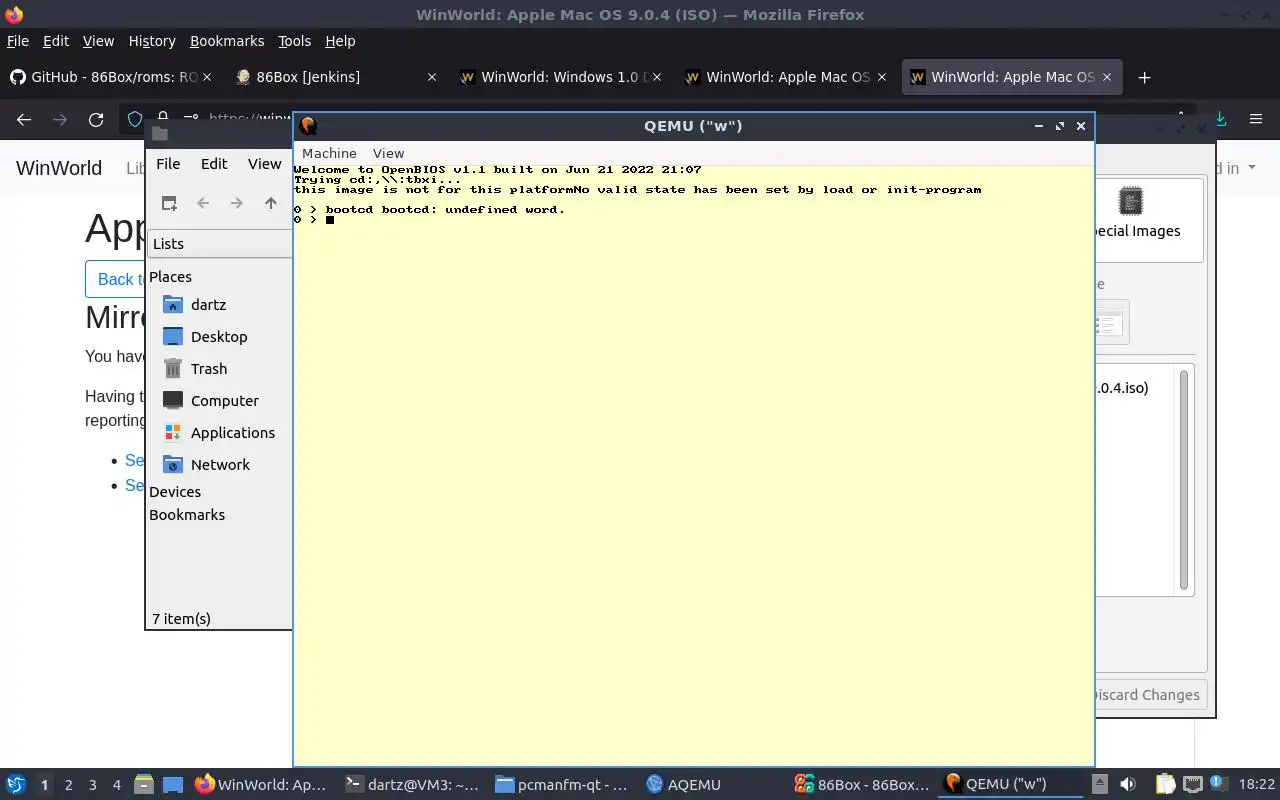Click the volume speaker tray icon
This screenshot has height=800, width=1280.
(x=1128, y=785)
